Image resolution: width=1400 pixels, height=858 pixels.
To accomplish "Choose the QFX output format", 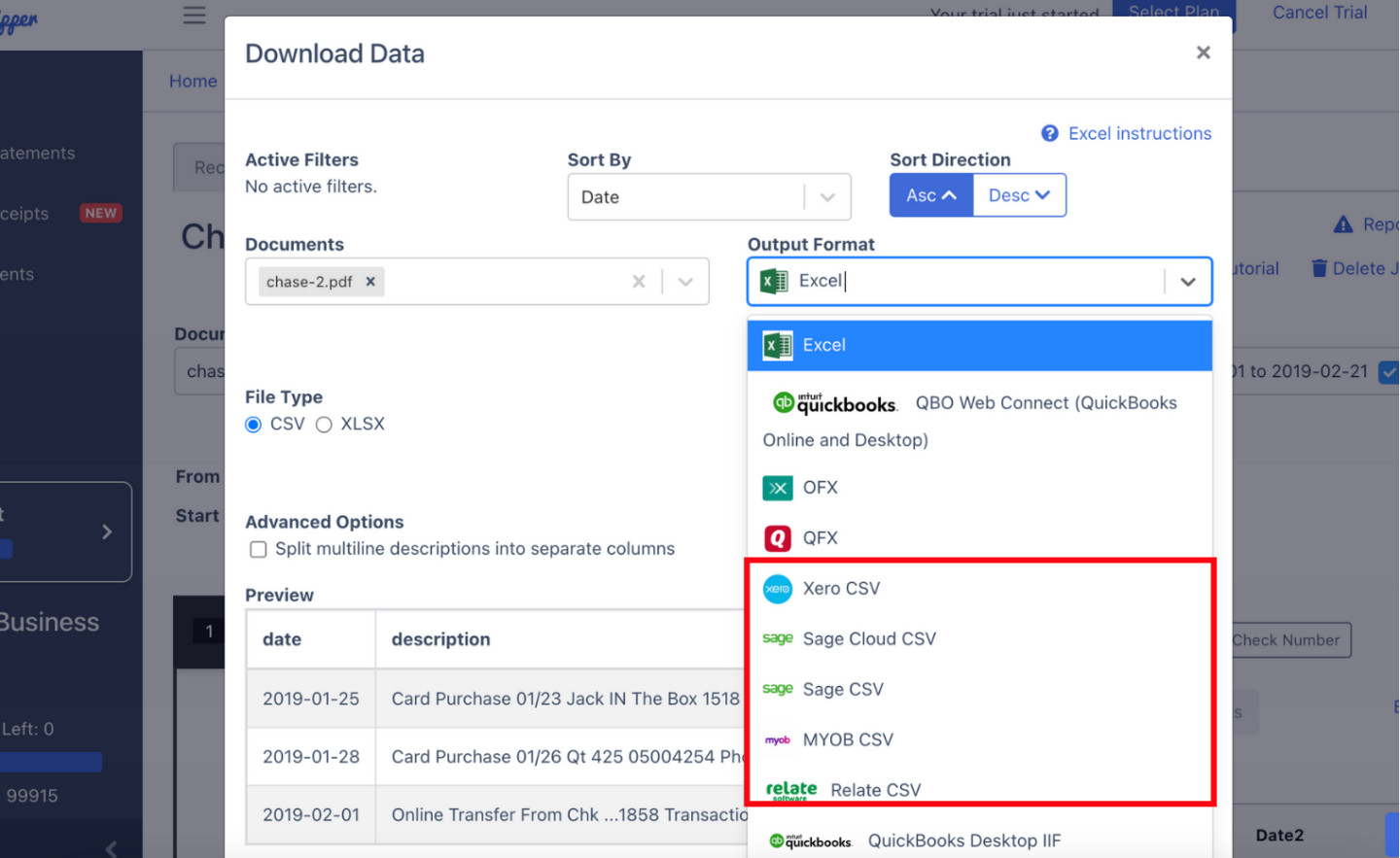I will pos(979,538).
